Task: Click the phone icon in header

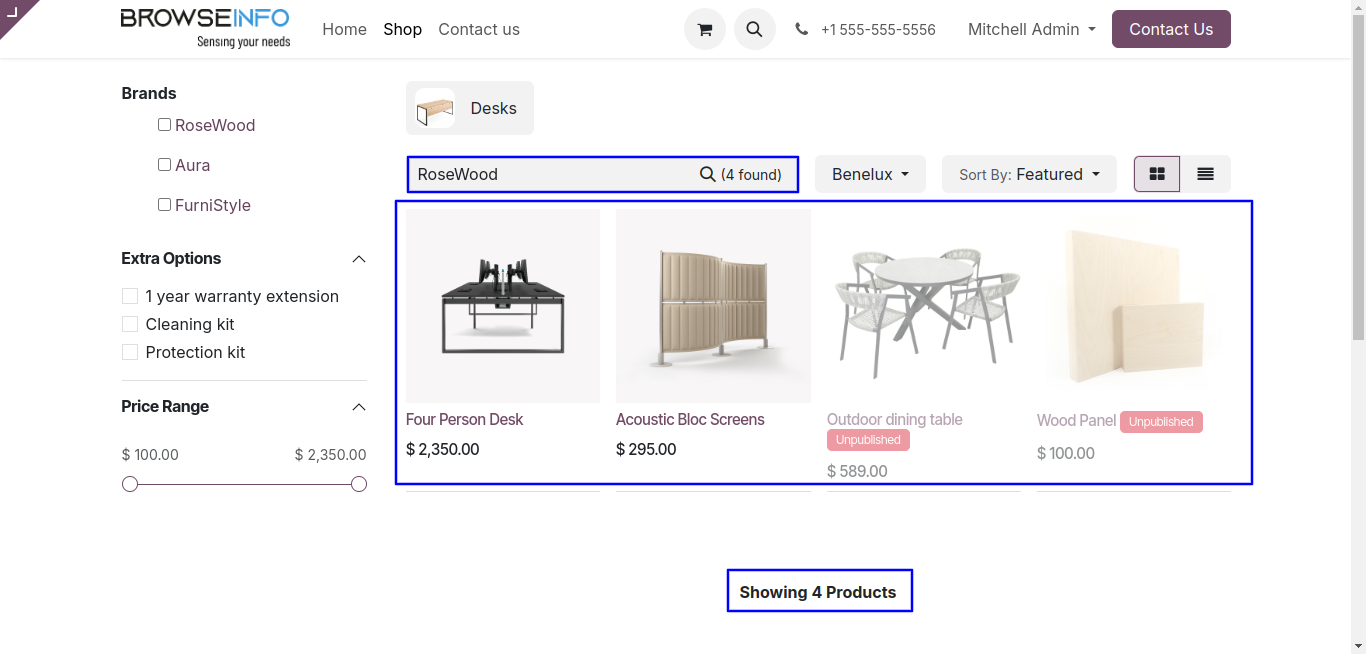Action: click(802, 30)
